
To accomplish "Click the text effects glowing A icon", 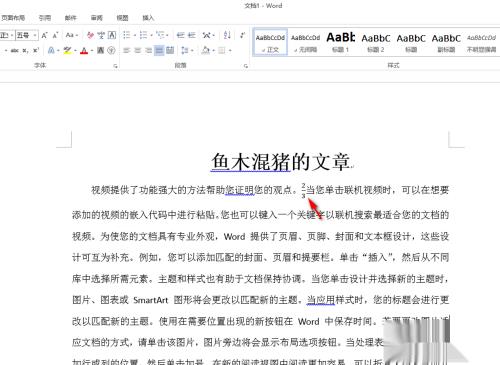I will [x=51, y=50].
